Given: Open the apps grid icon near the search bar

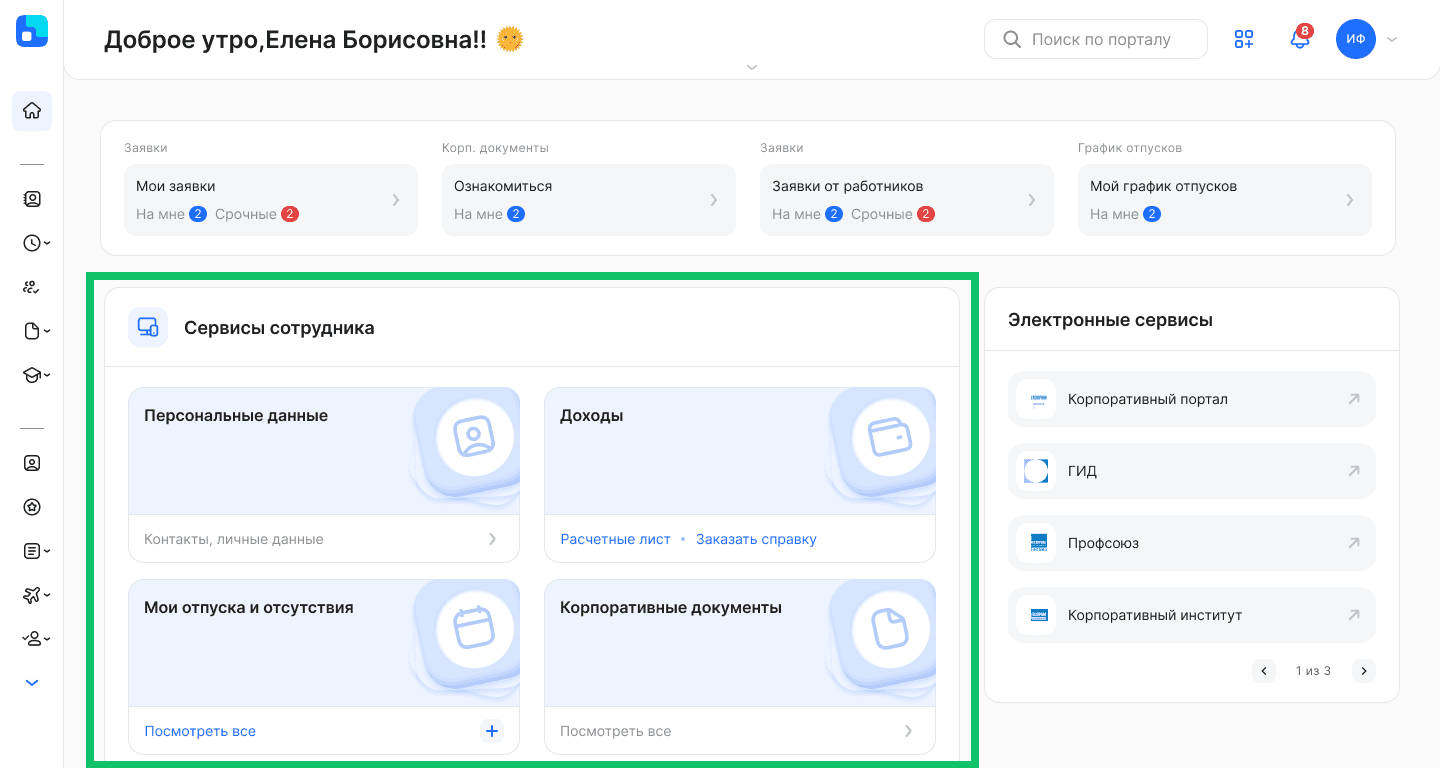Looking at the screenshot, I should click(x=1244, y=39).
